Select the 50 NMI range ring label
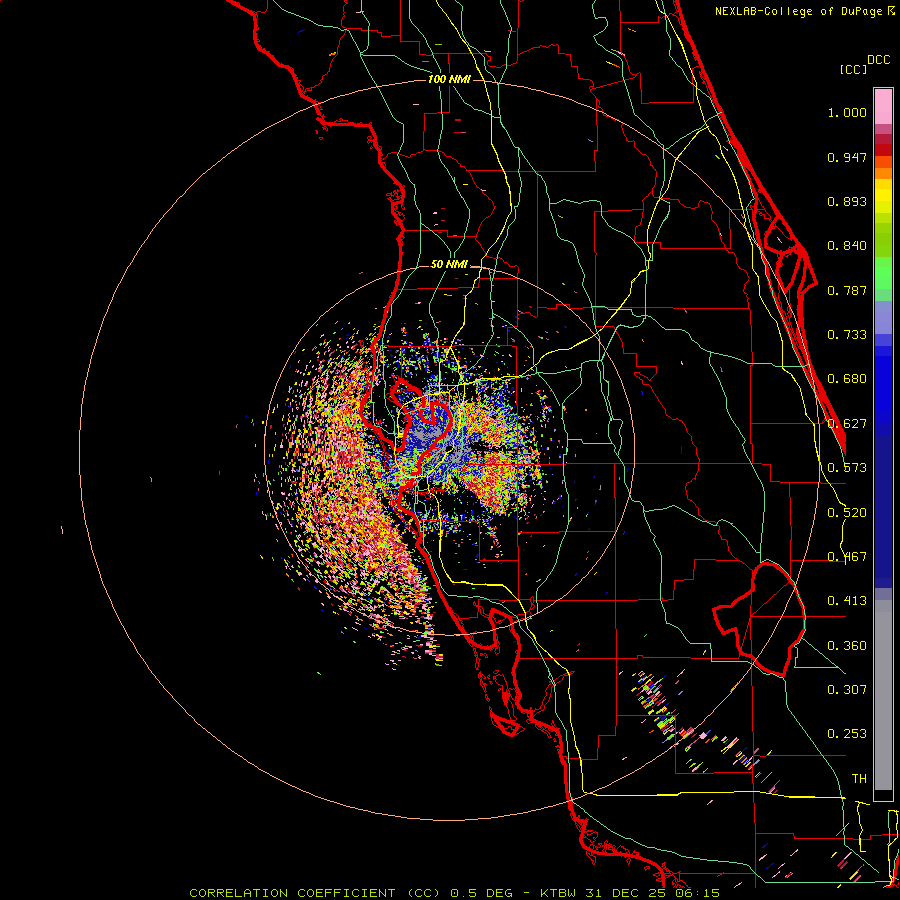 (x=449, y=265)
